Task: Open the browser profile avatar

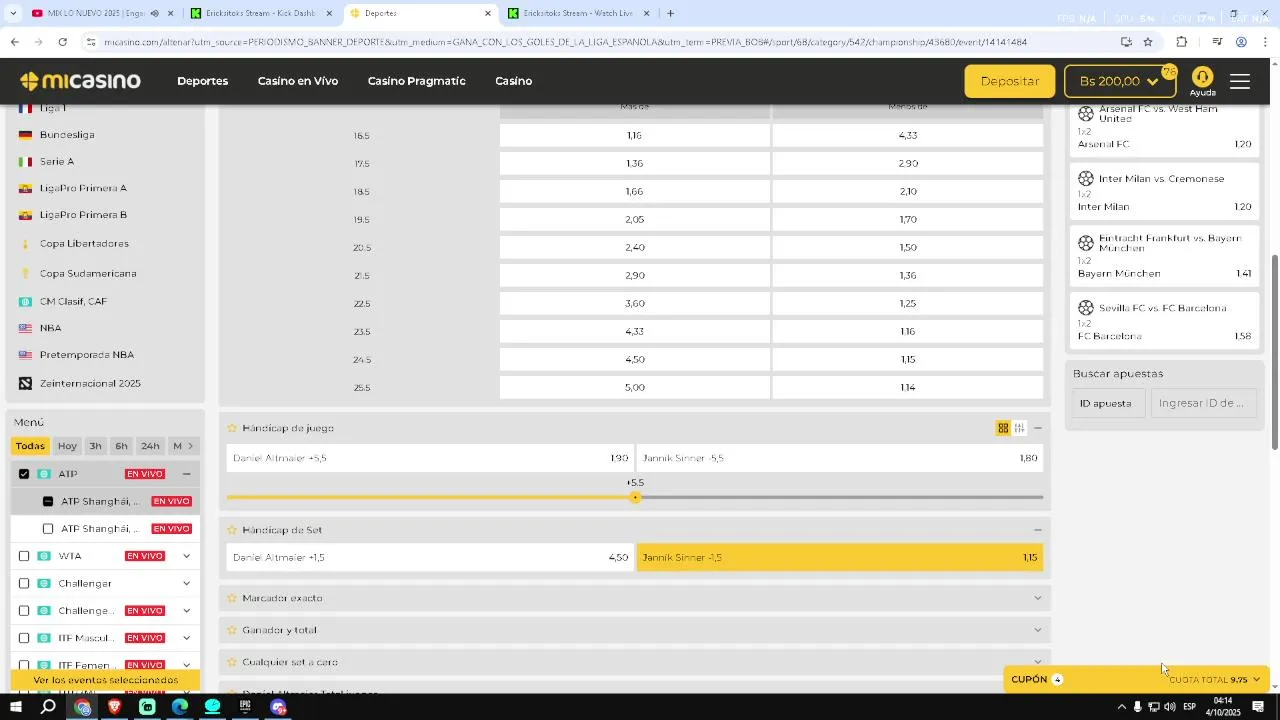Action: pos(1241,42)
